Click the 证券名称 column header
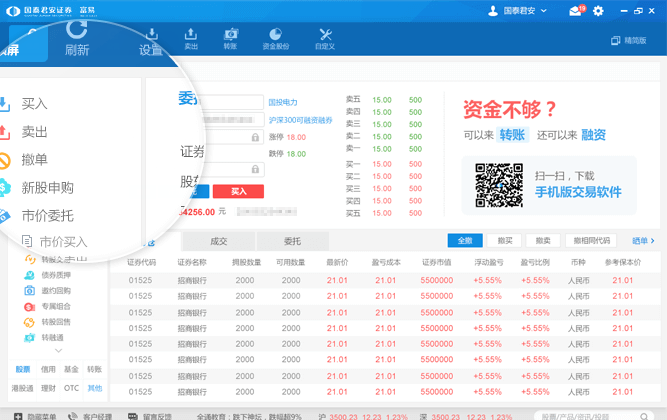667x420 pixels. click(x=192, y=262)
